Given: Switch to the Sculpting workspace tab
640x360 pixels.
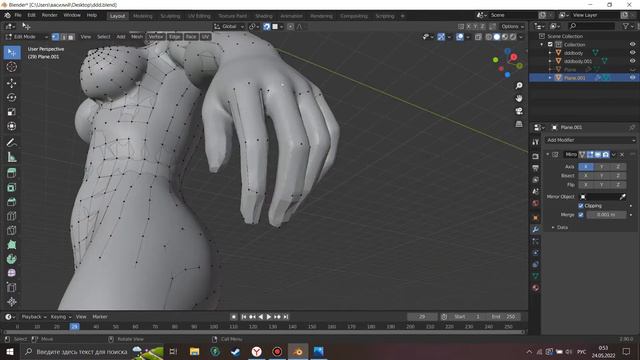Looking at the screenshot, I should 170,16.
